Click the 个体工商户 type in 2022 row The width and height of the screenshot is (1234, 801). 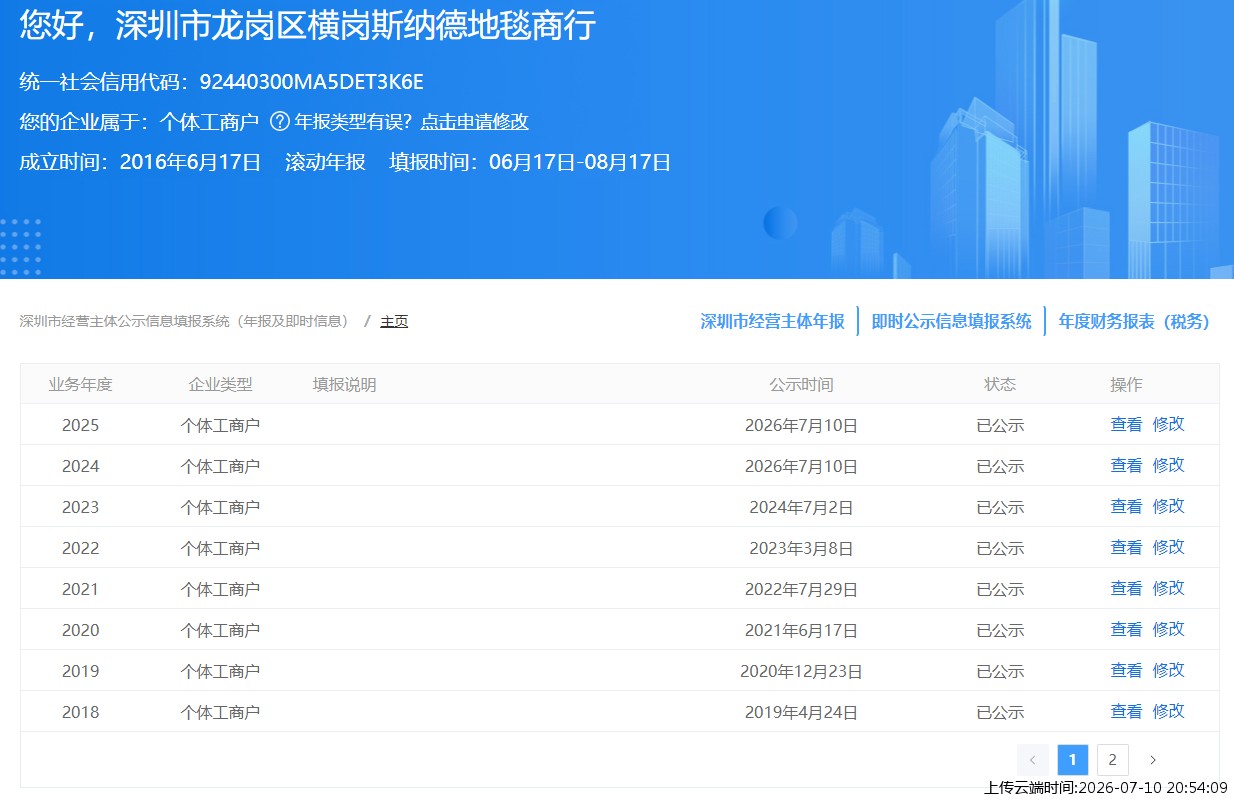click(x=220, y=548)
